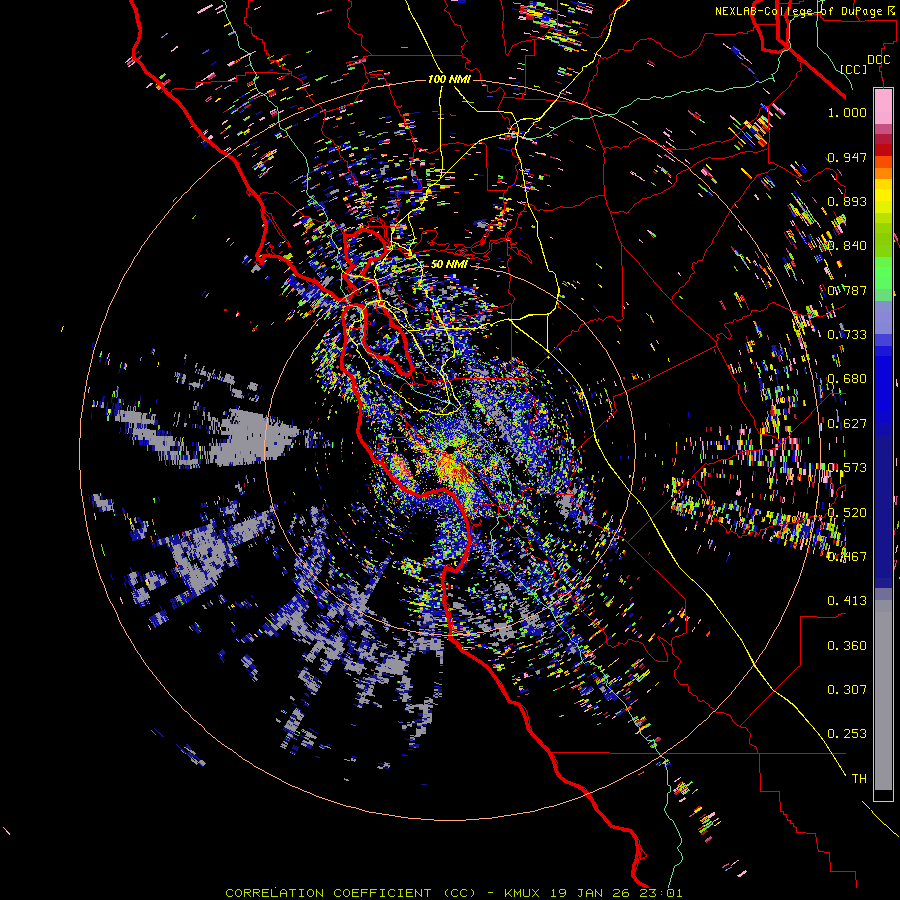900x900 pixels.
Task: Click the 0.680 legend value
Action: point(847,379)
